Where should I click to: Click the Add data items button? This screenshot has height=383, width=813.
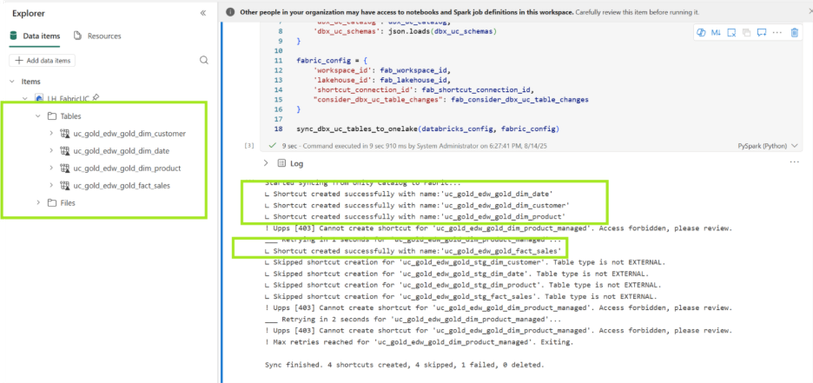(42, 61)
